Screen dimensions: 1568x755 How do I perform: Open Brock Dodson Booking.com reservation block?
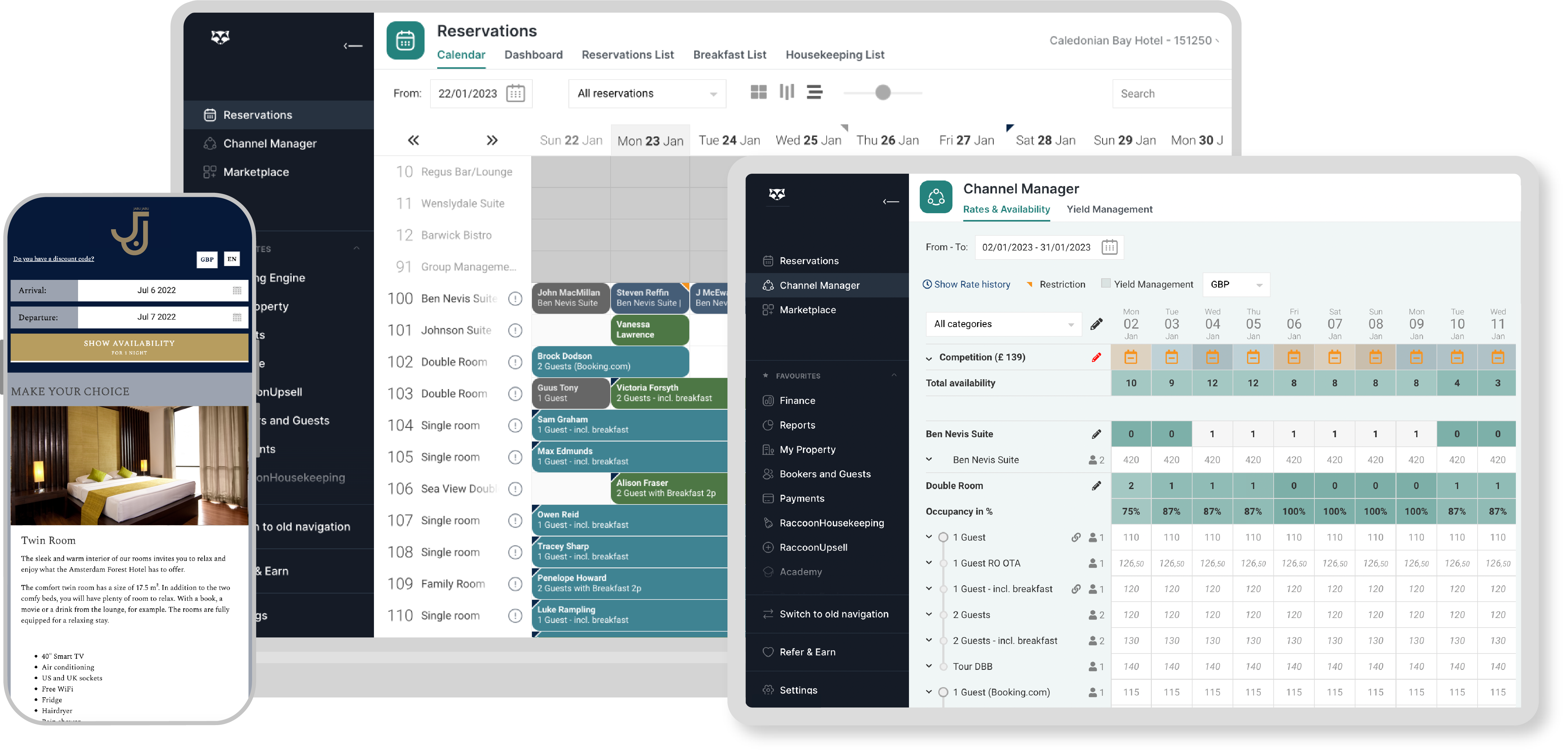tap(610, 361)
